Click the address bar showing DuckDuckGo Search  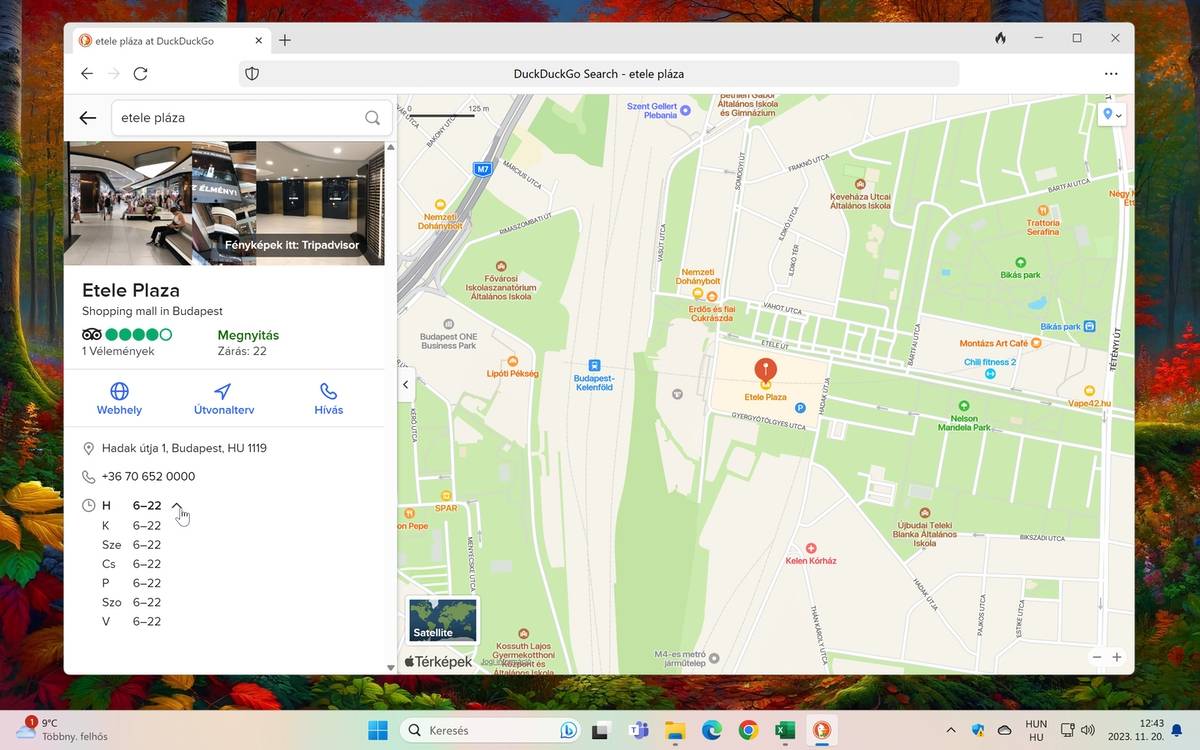click(x=598, y=74)
